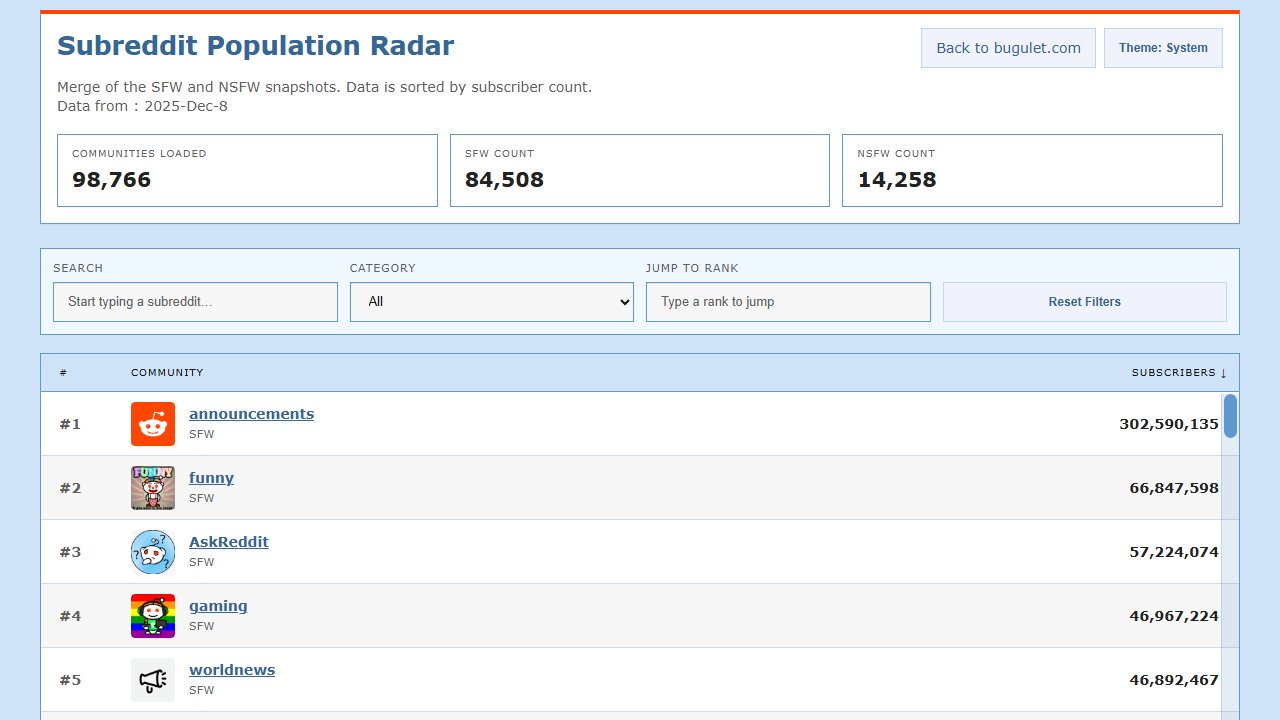Click the SFW label under worldnews

tap(201, 691)
